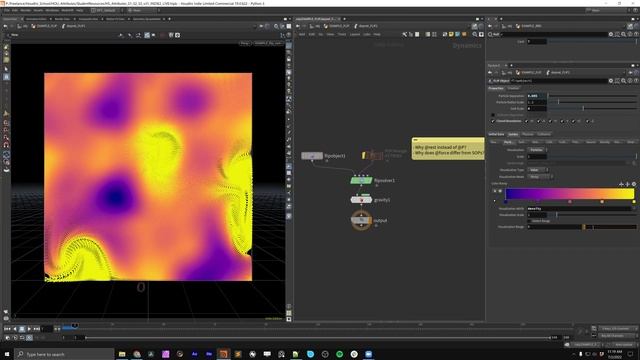Click the Grid Scale slider
Screen dimensions: 640x360
click(x=592, y=109)
